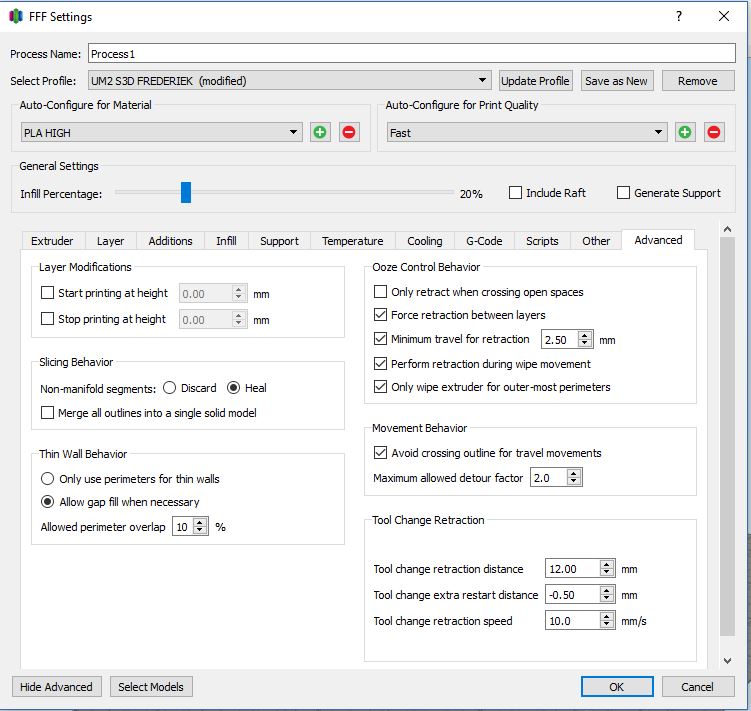This screenshot has height=711, width=751.
Task: Click the help question mark in title bar
Action: click(679, 17)
